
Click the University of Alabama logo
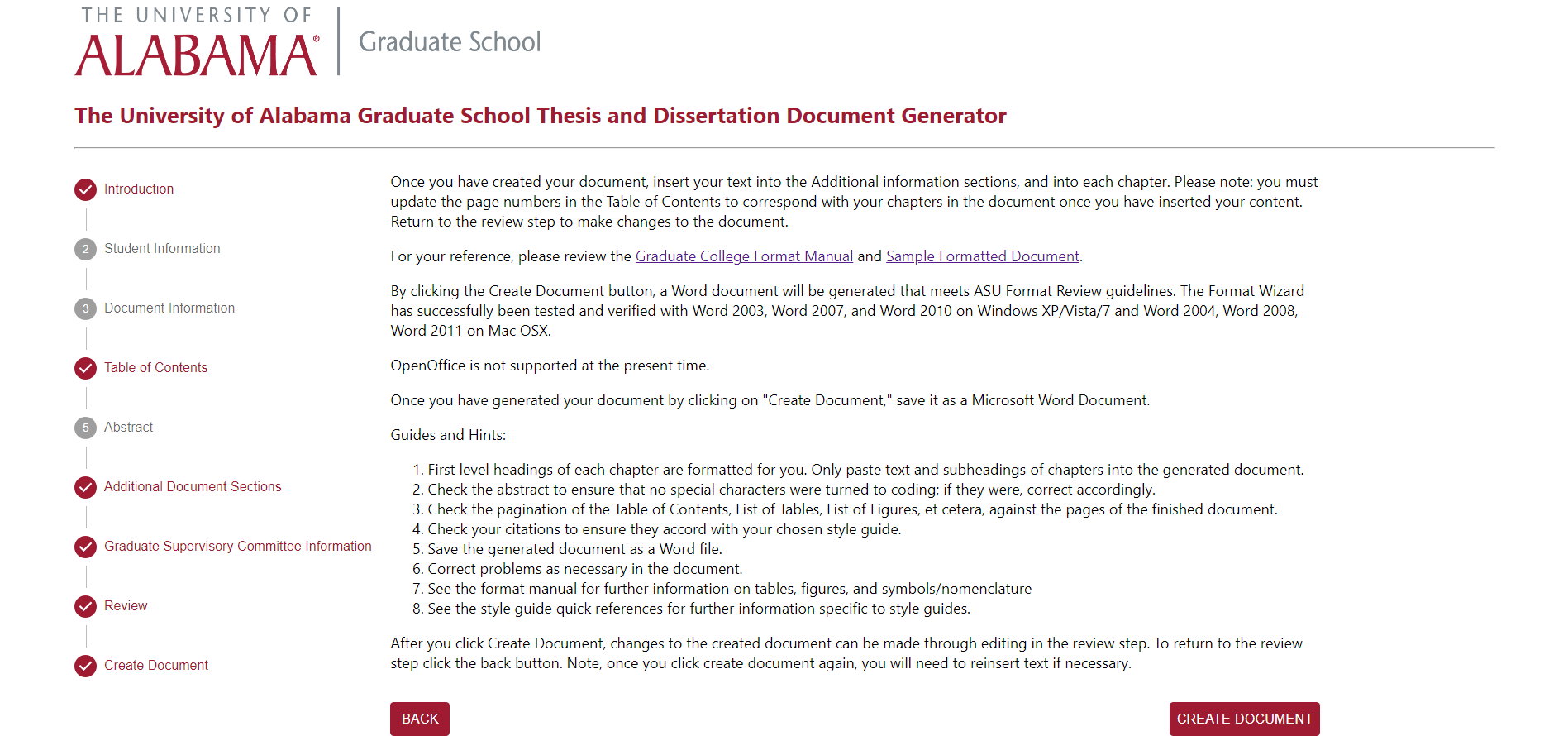[x=197, y=42]
